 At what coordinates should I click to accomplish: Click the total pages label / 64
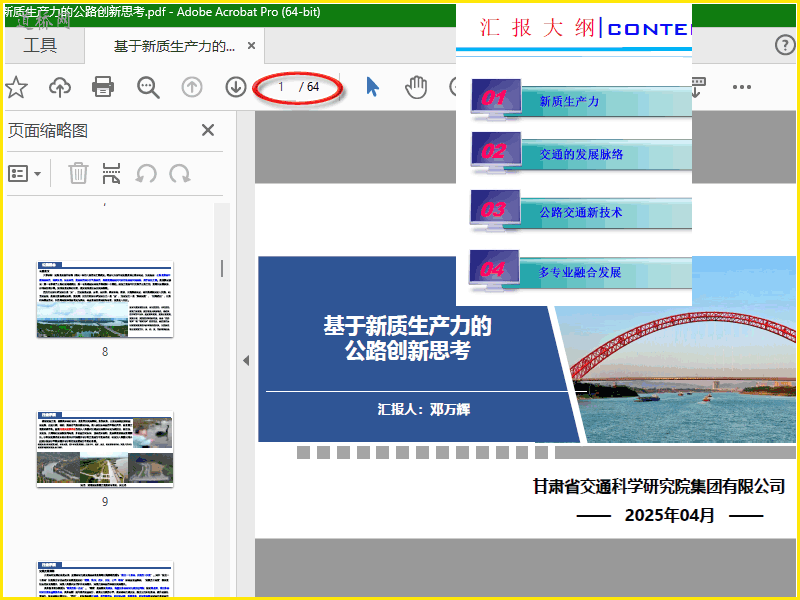(309, 87)
